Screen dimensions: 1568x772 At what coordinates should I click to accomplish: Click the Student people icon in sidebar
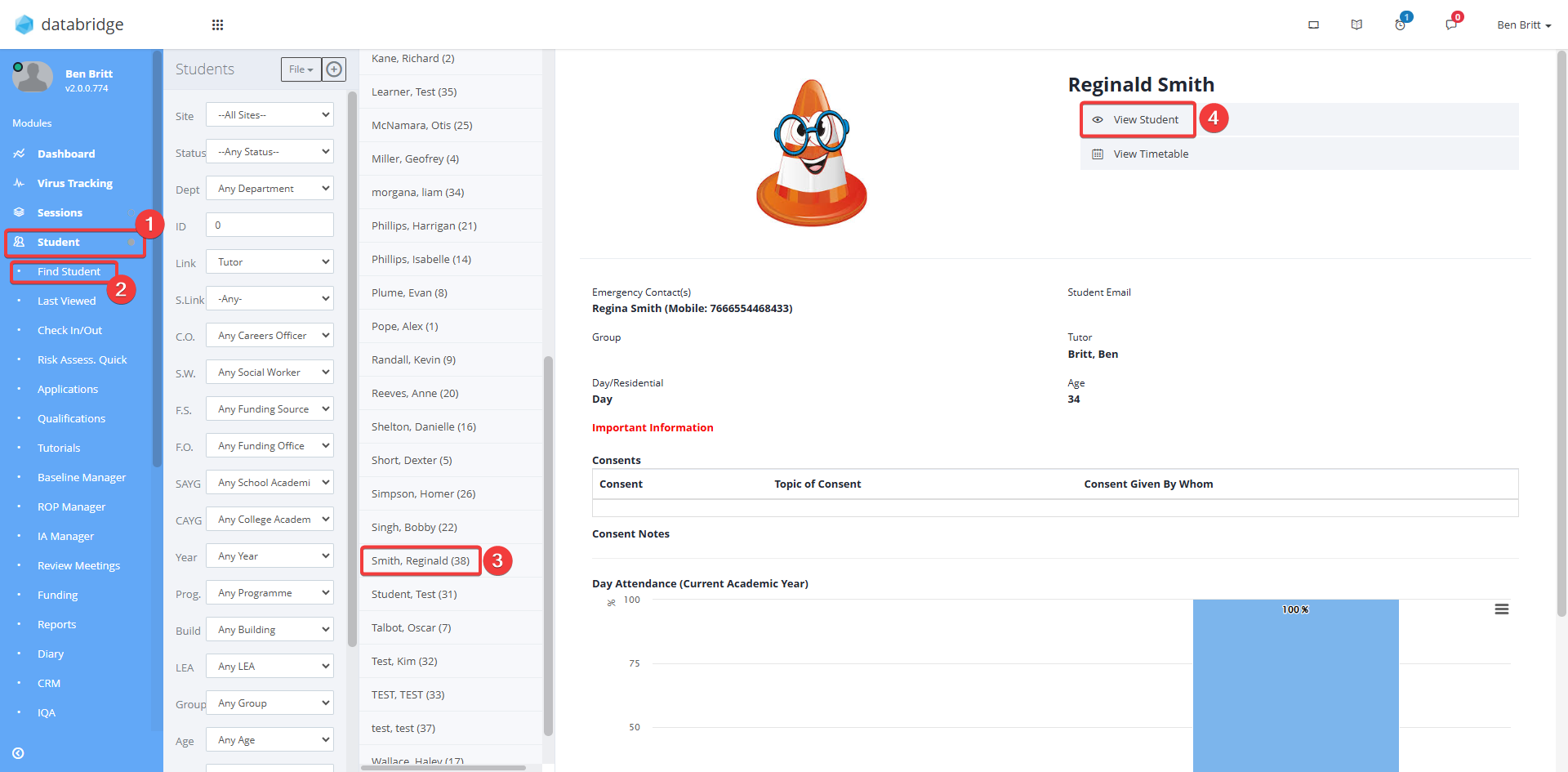pyautogui.click(x=19, y=242)
